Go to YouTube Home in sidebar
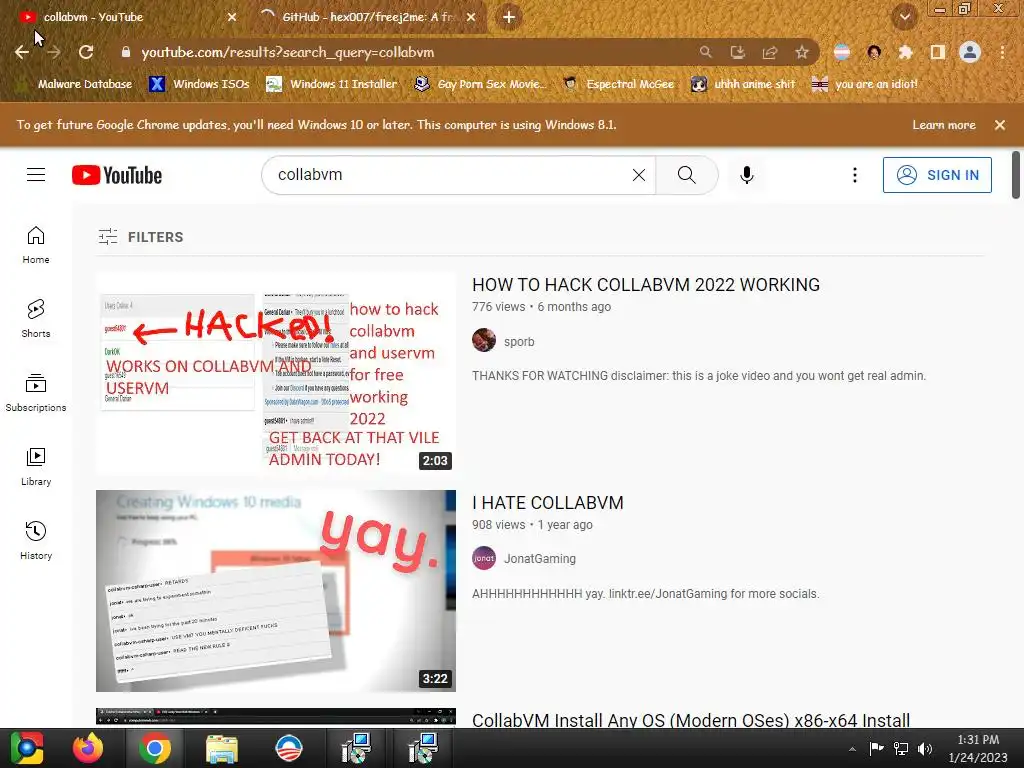 pos(36,245)
